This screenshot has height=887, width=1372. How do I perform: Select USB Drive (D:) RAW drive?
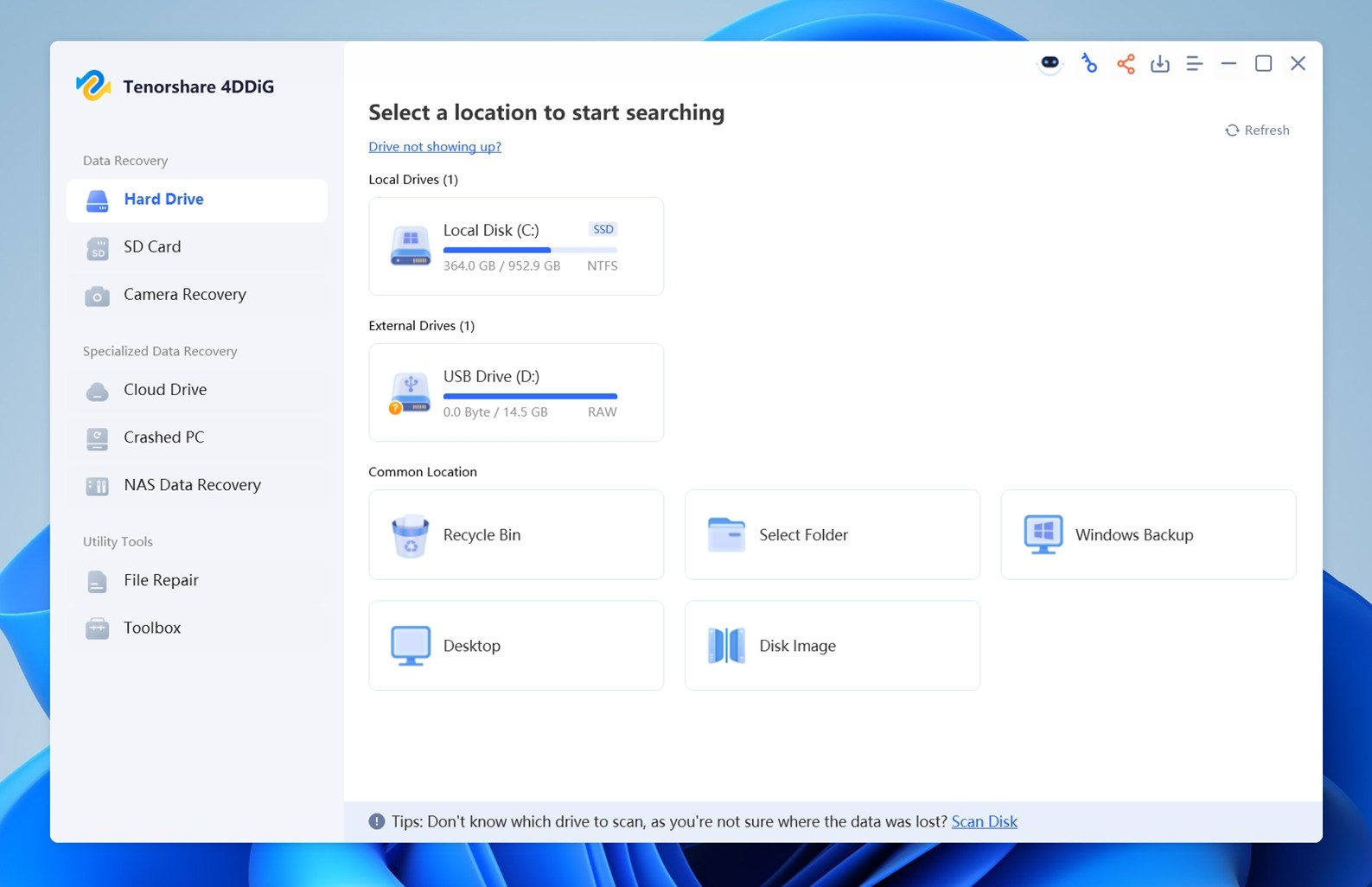(516, 392)
